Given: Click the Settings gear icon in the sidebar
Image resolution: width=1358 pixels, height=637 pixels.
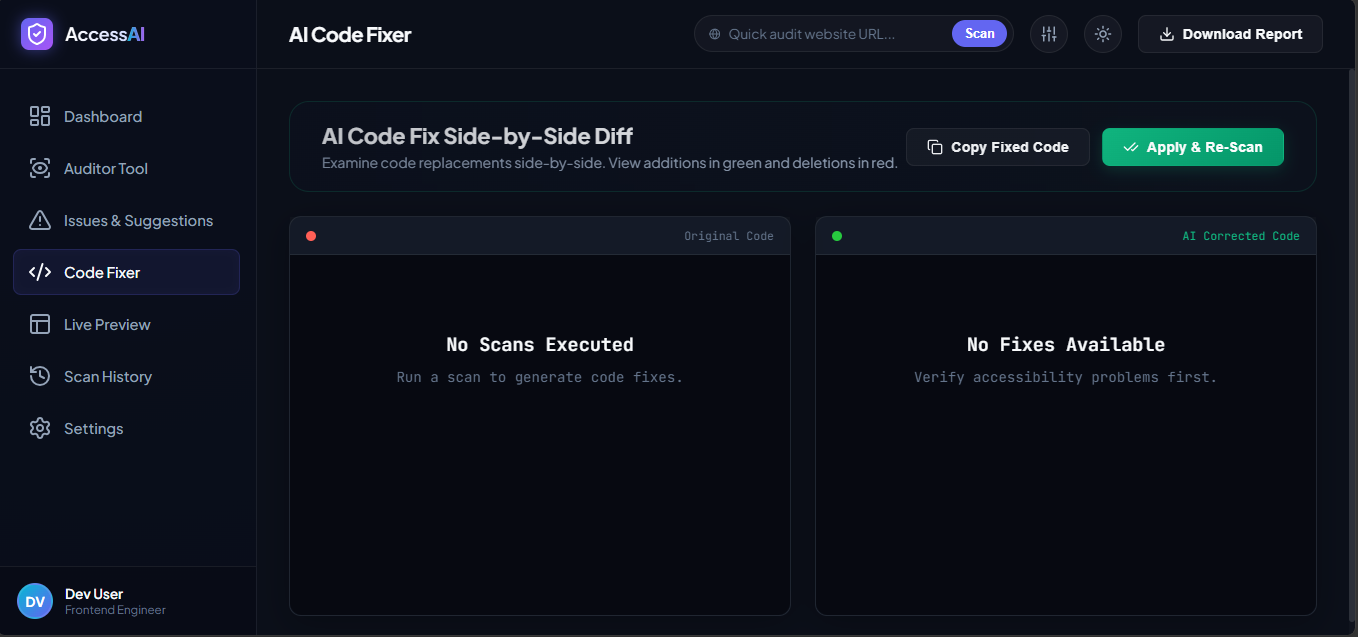Looking at the screenshot, I should point(40,428).
